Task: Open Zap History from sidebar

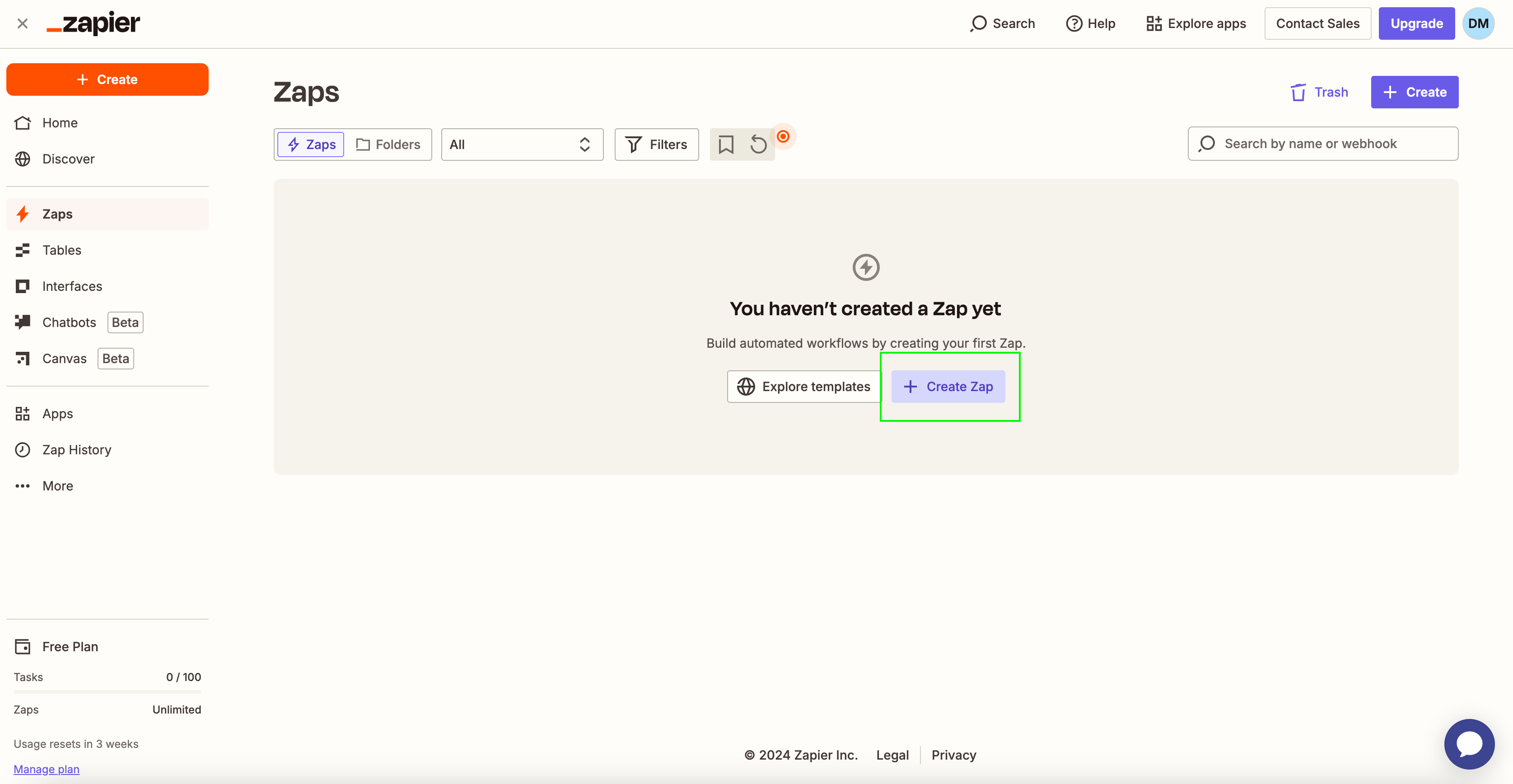Action: pos(76,450)
